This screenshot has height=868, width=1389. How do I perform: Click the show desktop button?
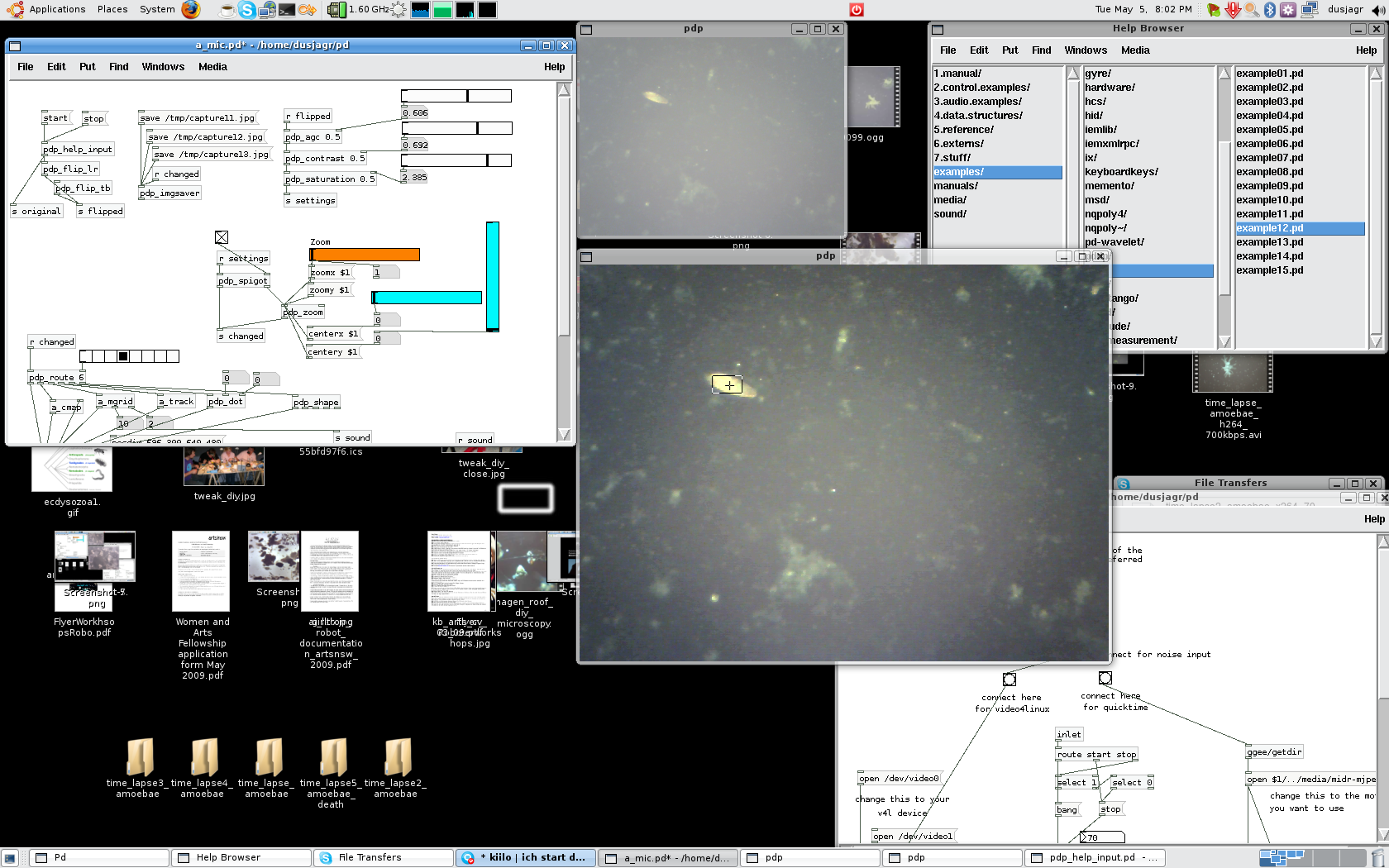[x=10, y=858]
